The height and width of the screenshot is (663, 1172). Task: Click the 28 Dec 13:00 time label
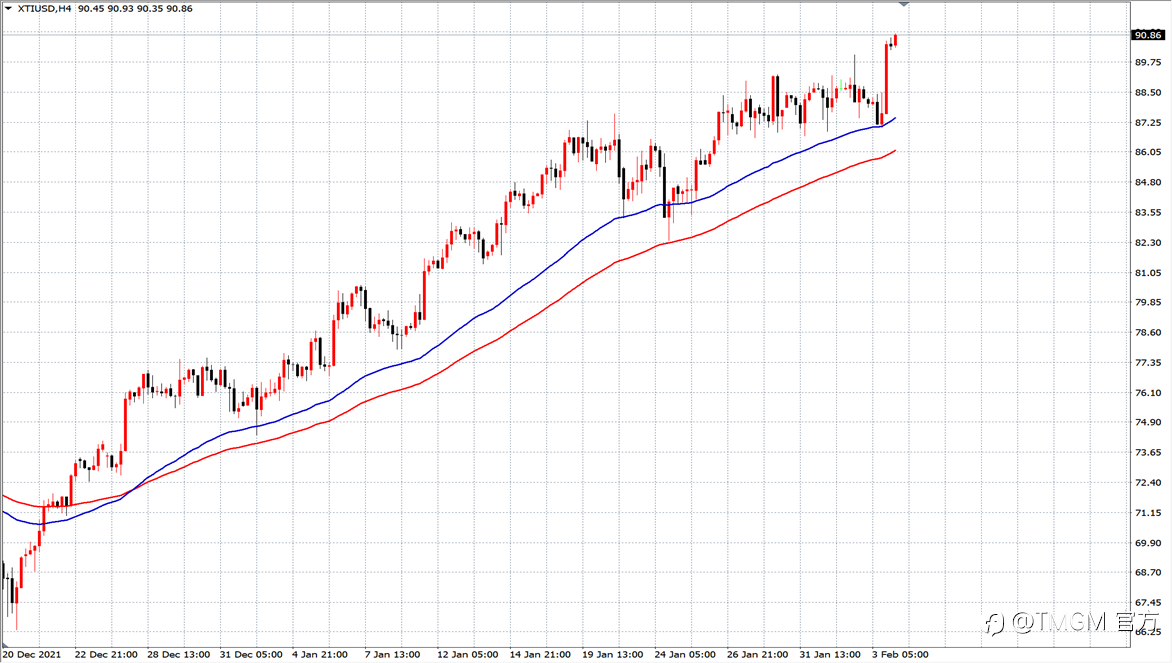pos(179,655)
